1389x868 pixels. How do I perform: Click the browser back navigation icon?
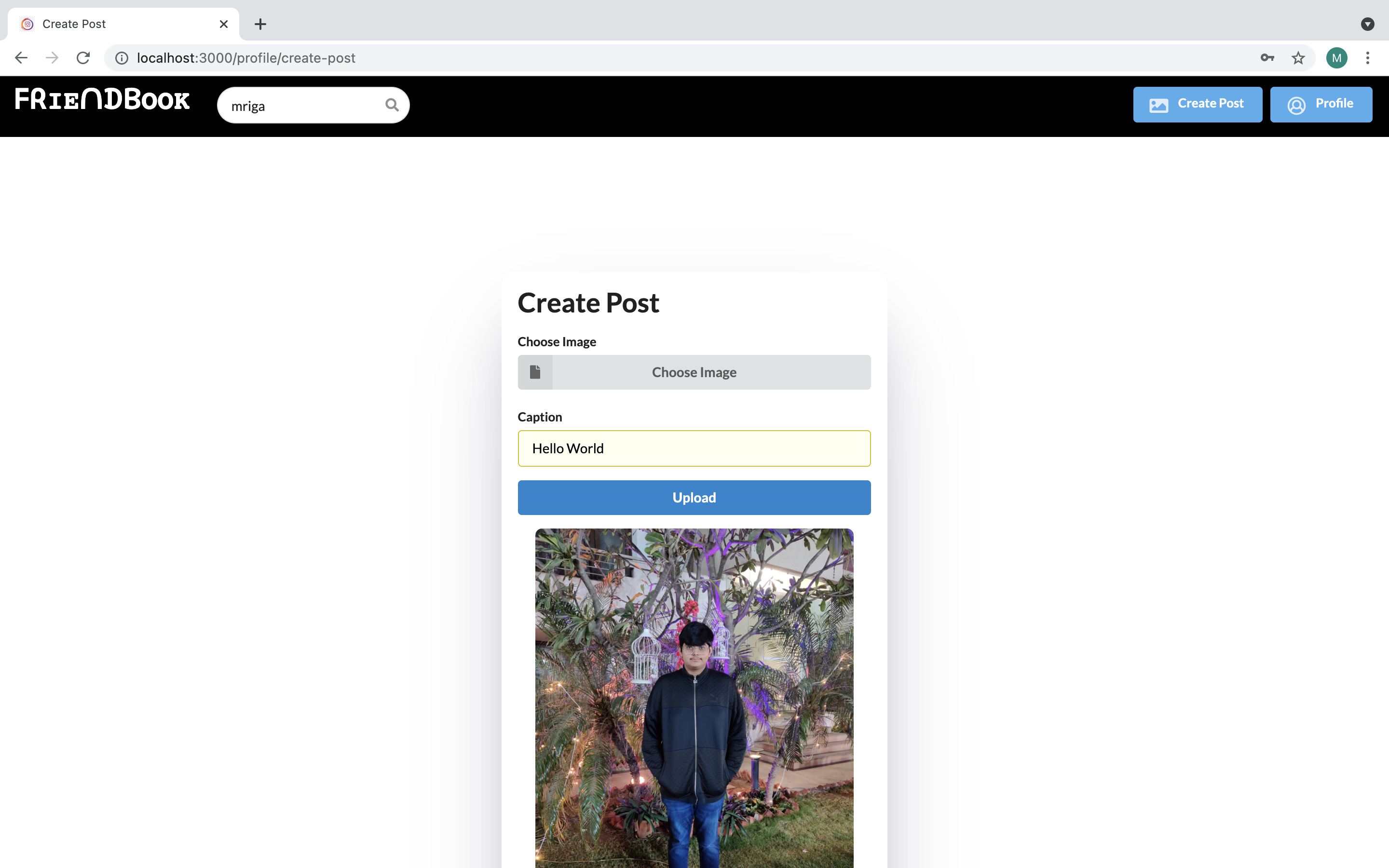coord(19,58)
